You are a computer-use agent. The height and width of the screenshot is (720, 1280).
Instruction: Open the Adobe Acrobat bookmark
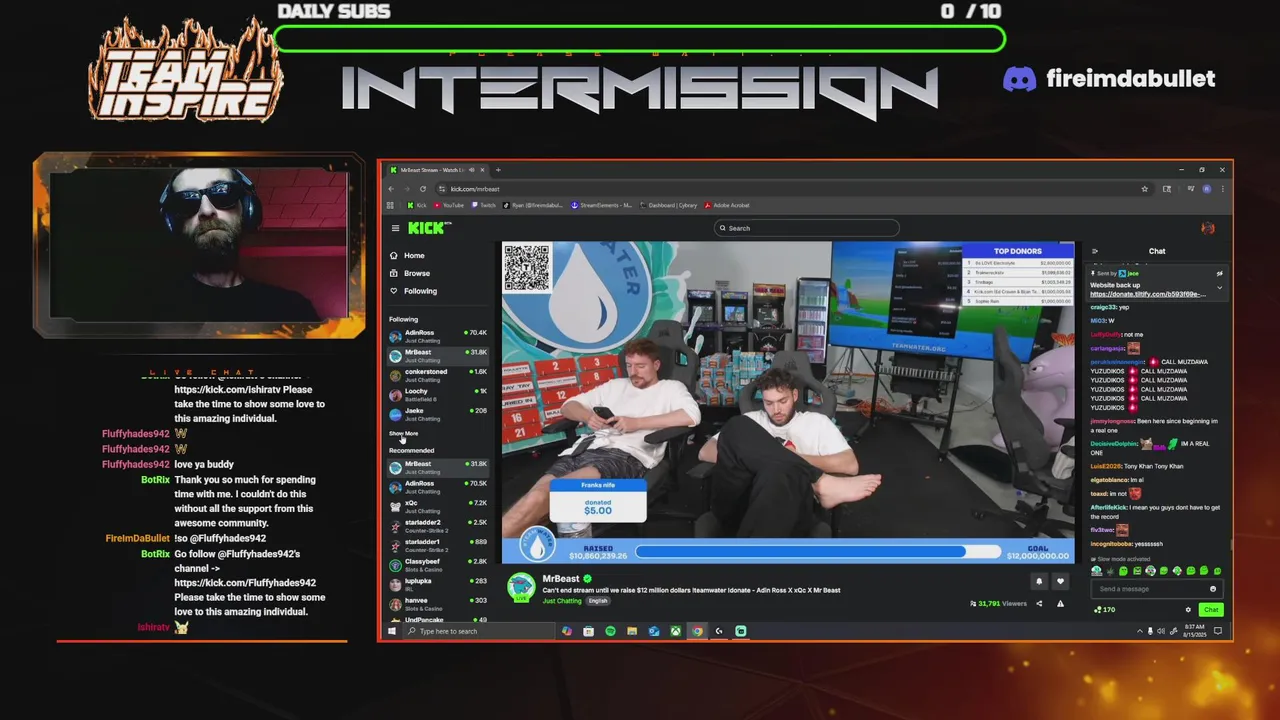point(727,205)
